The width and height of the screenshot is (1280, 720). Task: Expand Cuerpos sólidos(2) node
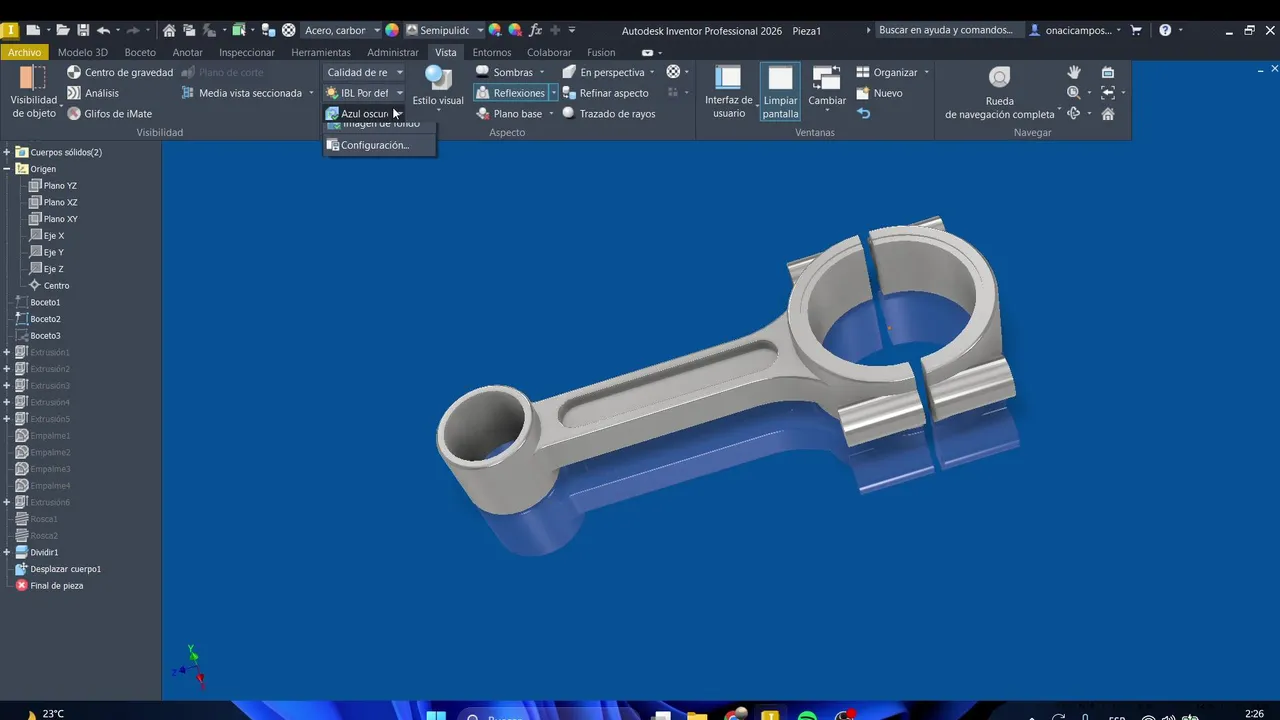[x=7, y=152]
